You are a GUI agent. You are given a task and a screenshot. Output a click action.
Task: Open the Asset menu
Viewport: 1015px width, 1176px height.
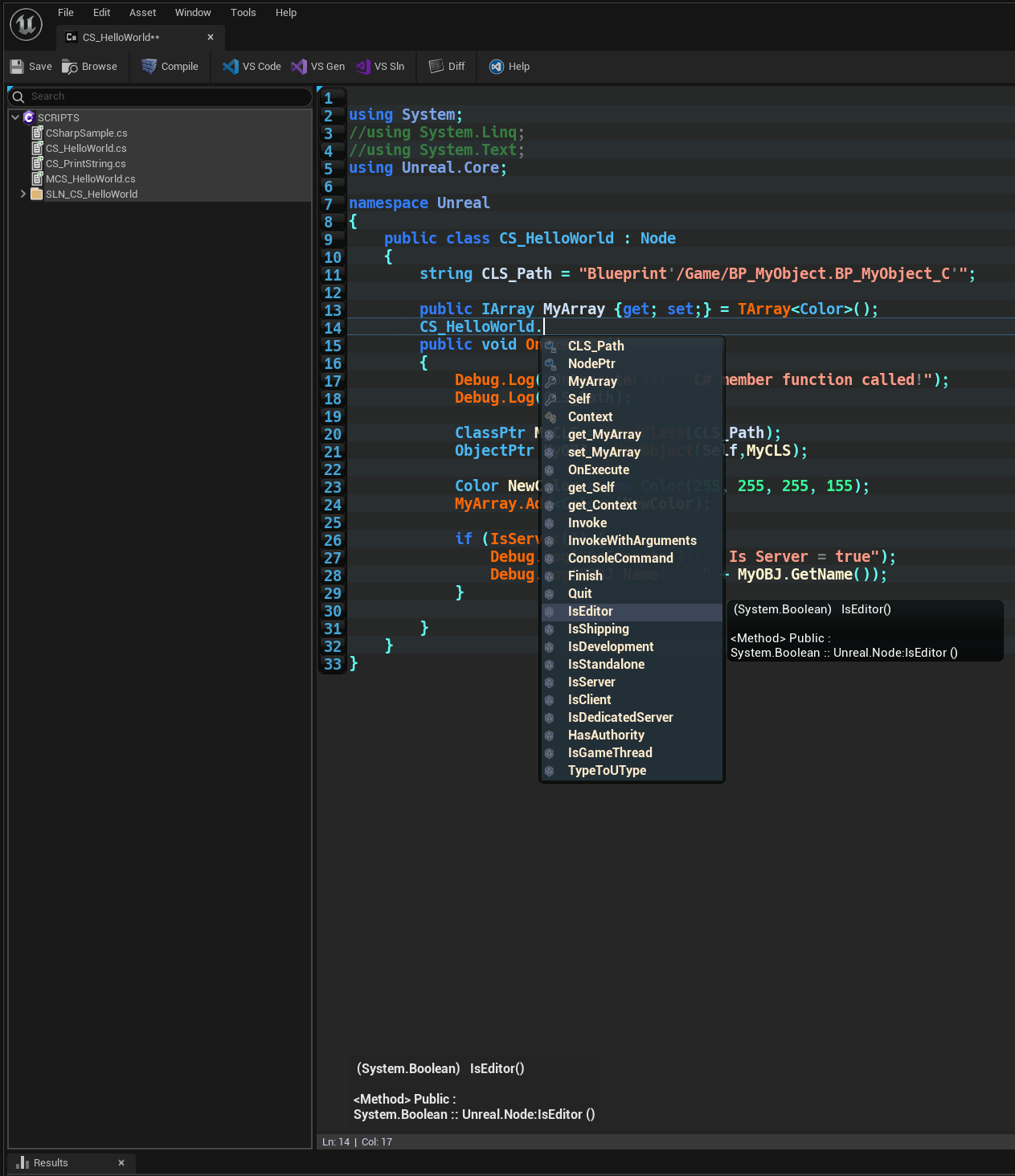142,13
